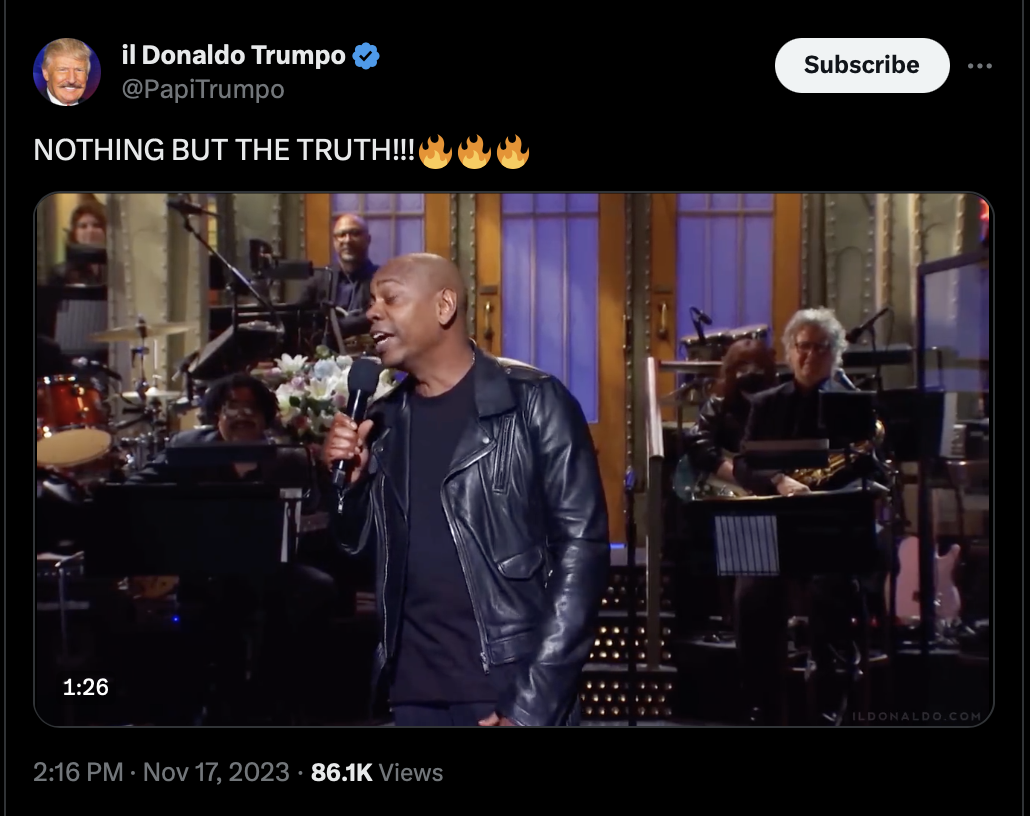
Task: Click the ILDONALDO.COM watermark on the video
Action: click(x=916, y=716)
